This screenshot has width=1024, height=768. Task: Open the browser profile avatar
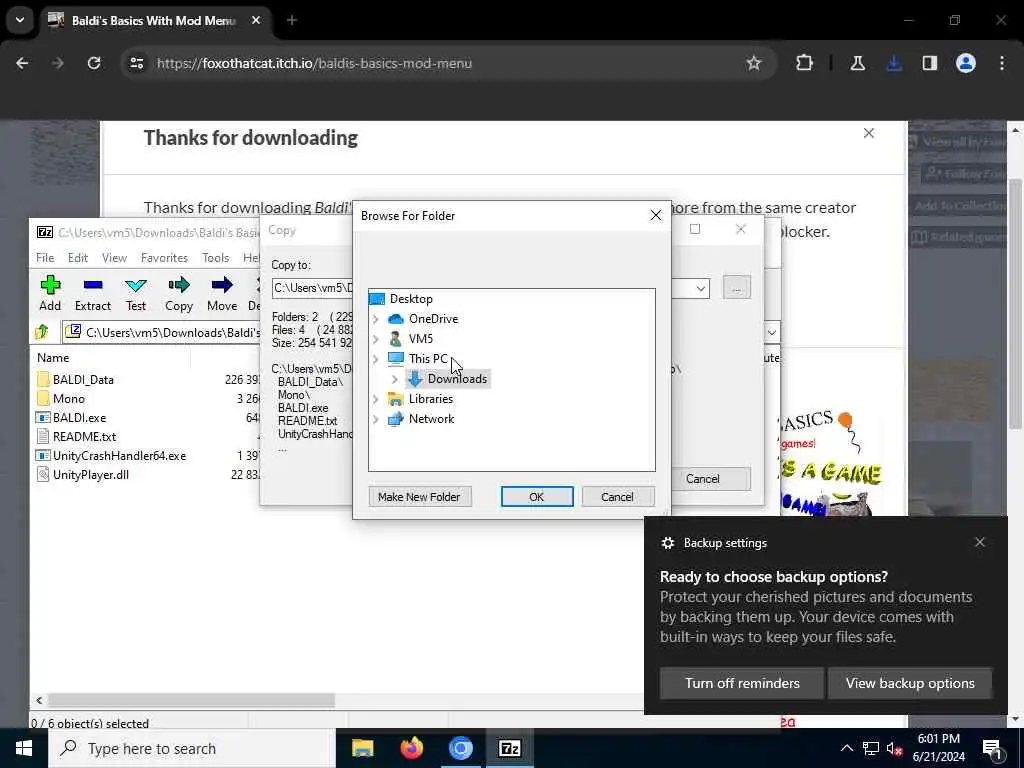coord(966,63)
